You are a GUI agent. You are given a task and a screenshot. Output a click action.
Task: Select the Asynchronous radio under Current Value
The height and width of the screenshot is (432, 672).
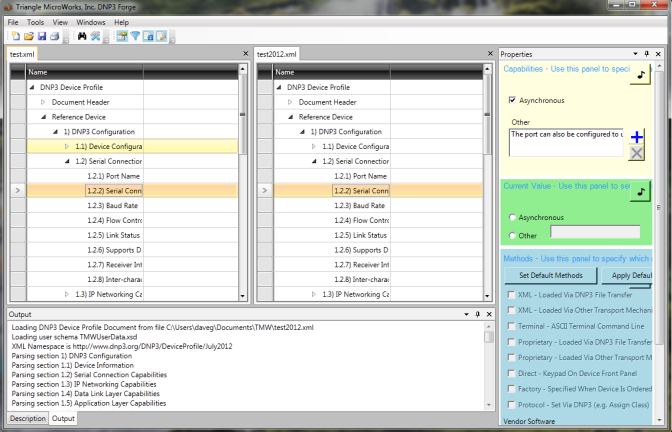click(x=513, y=217)
